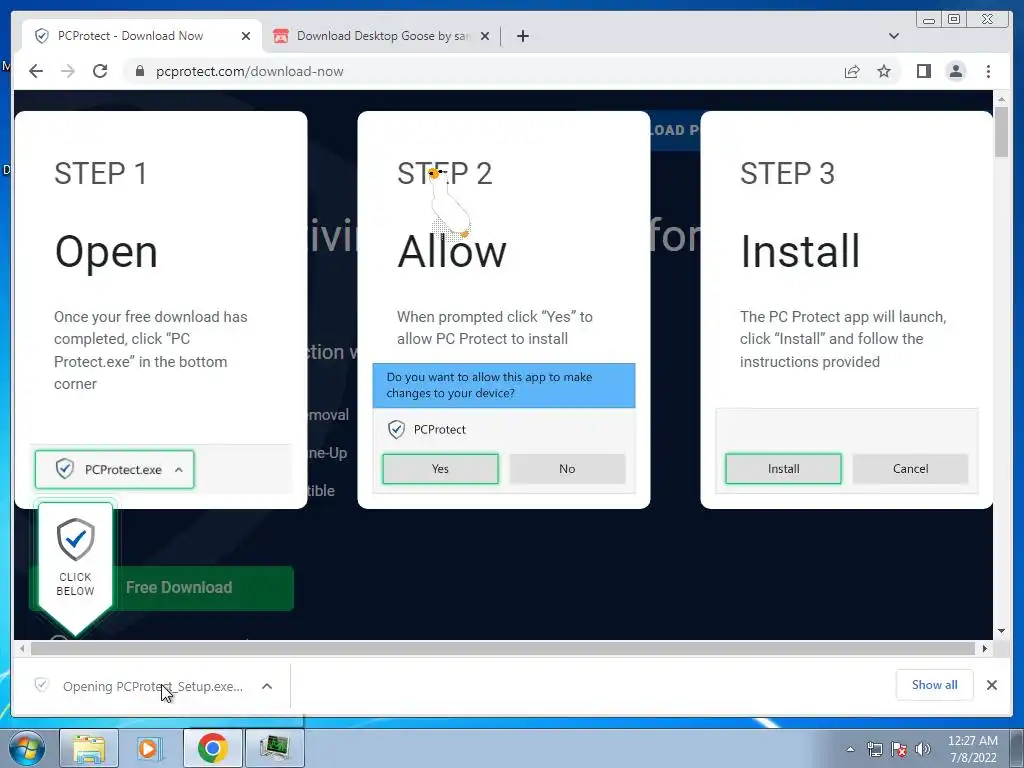
Task: Switch to Download Desktop Goose tab
Action: click(x=382, y=36)
